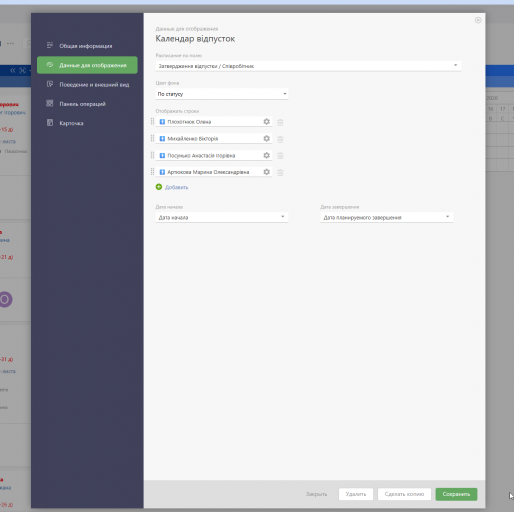Click double-chevron collapse icon in background window
Screen dimensions: 514x512
[x=13, y=70]
